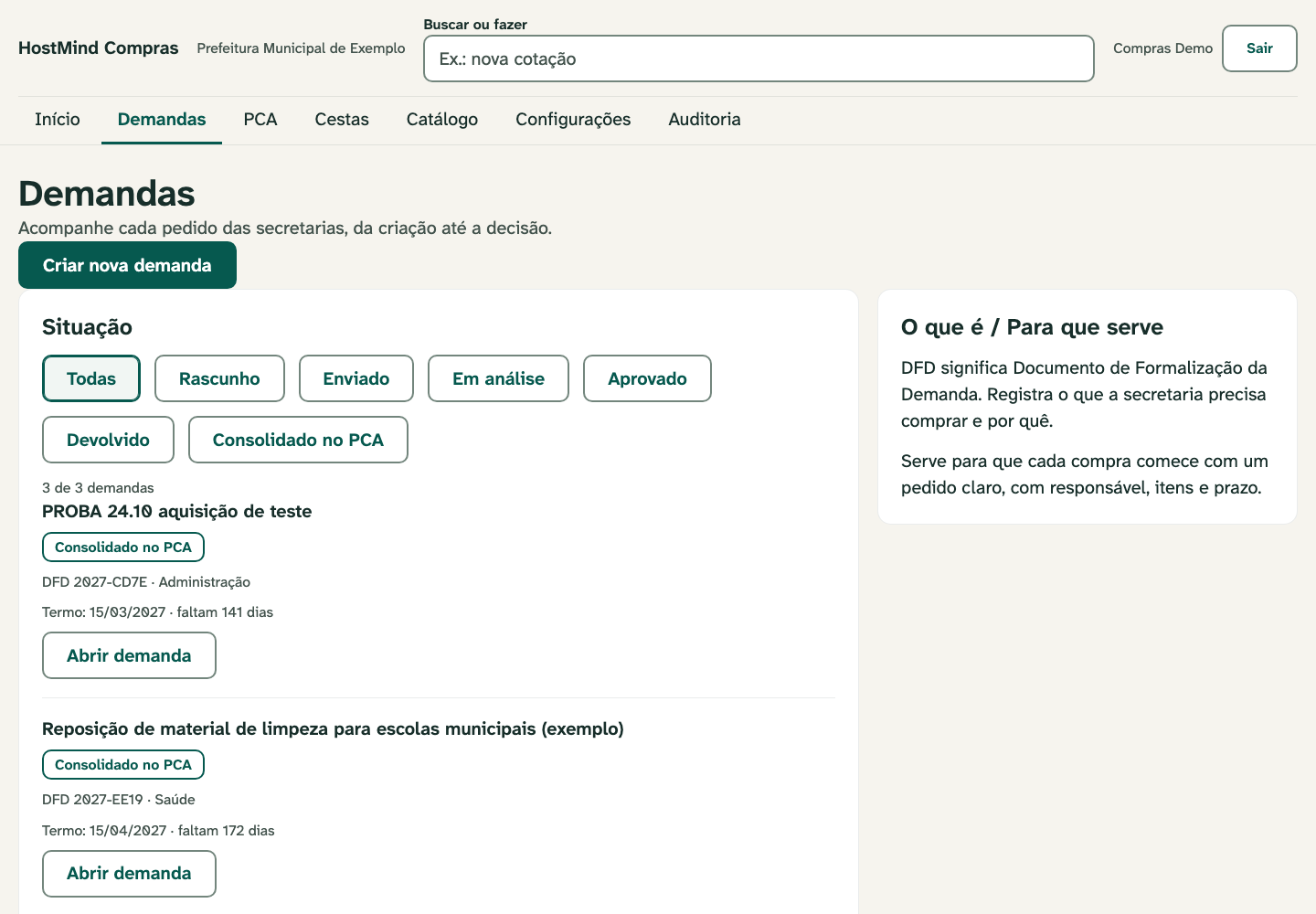Click the Buscar ou fazer search field
Viewport: 1316px width, 914px height.
pyautogui.click(x=759, y=58)
